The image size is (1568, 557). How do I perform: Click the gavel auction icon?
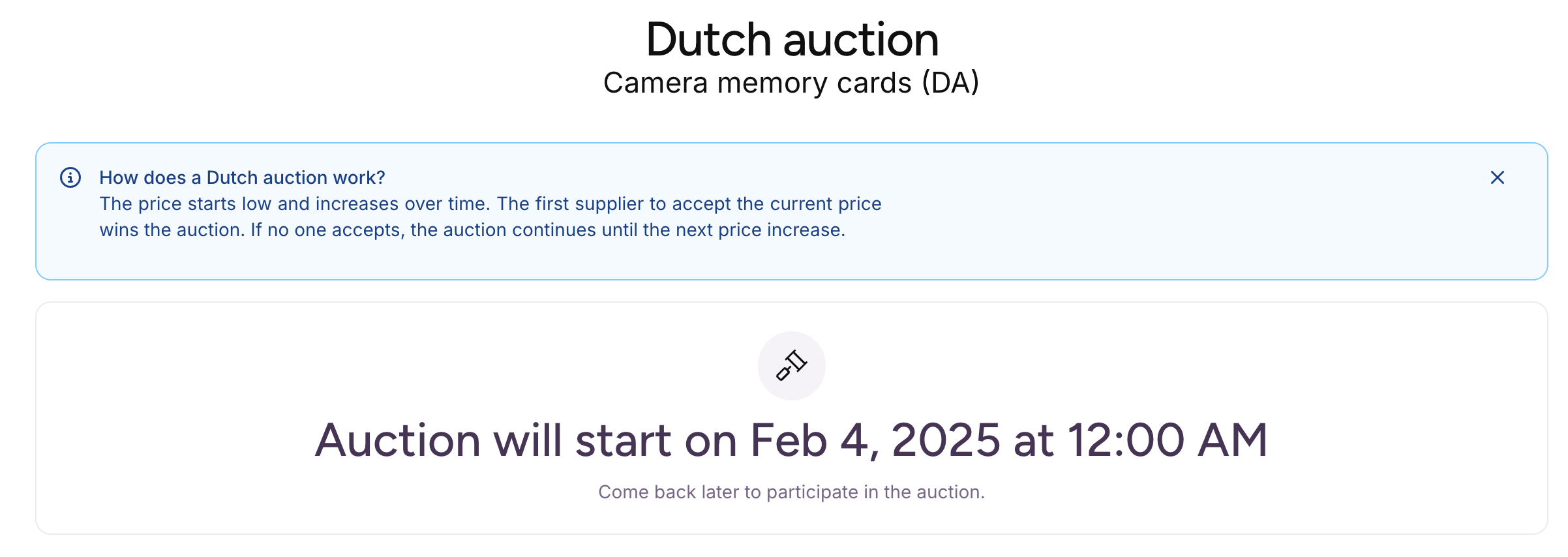[x=791, y=365]
